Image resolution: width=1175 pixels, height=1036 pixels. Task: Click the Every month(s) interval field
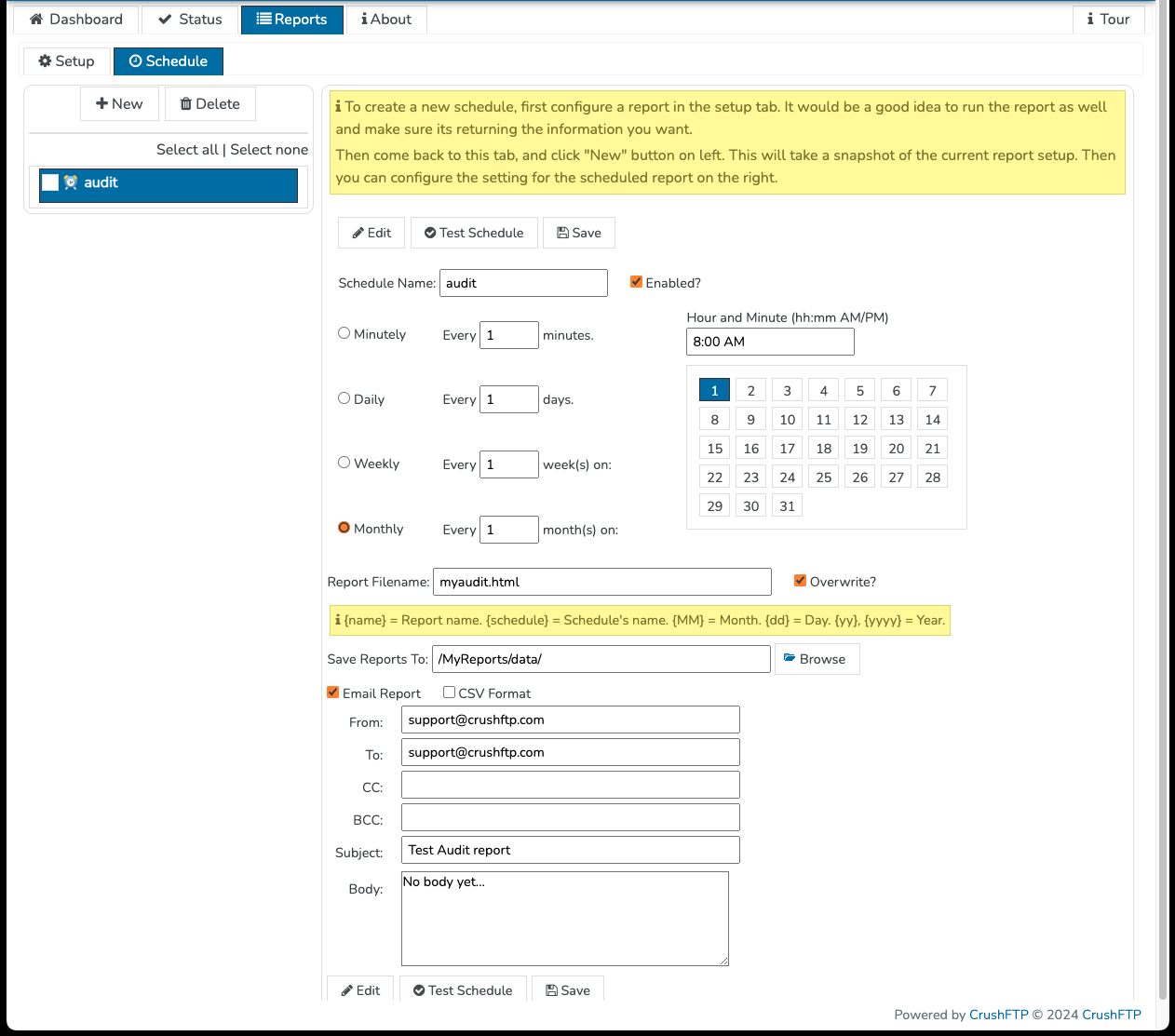(509, 530)
